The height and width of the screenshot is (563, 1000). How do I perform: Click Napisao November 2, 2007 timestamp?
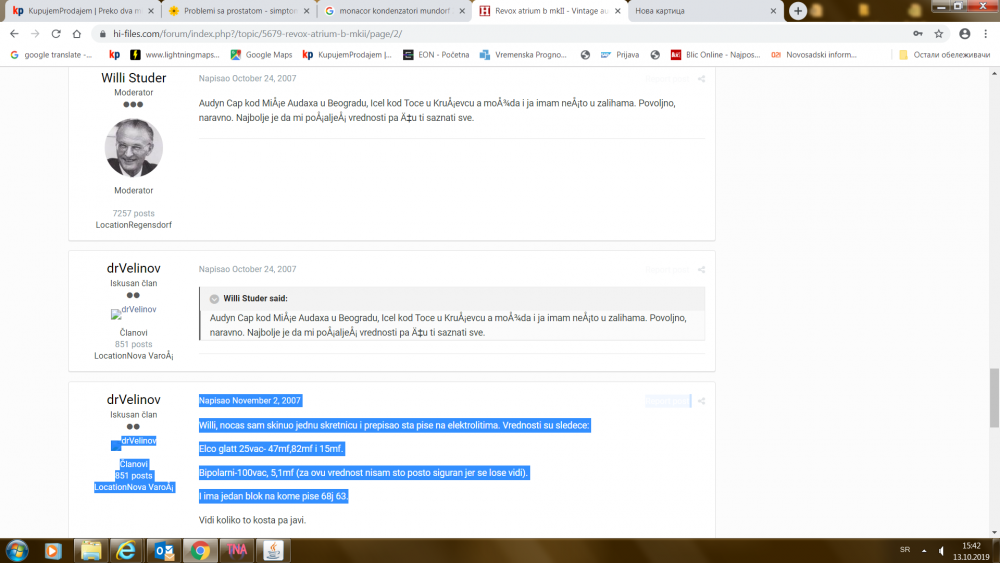point(249,400)
